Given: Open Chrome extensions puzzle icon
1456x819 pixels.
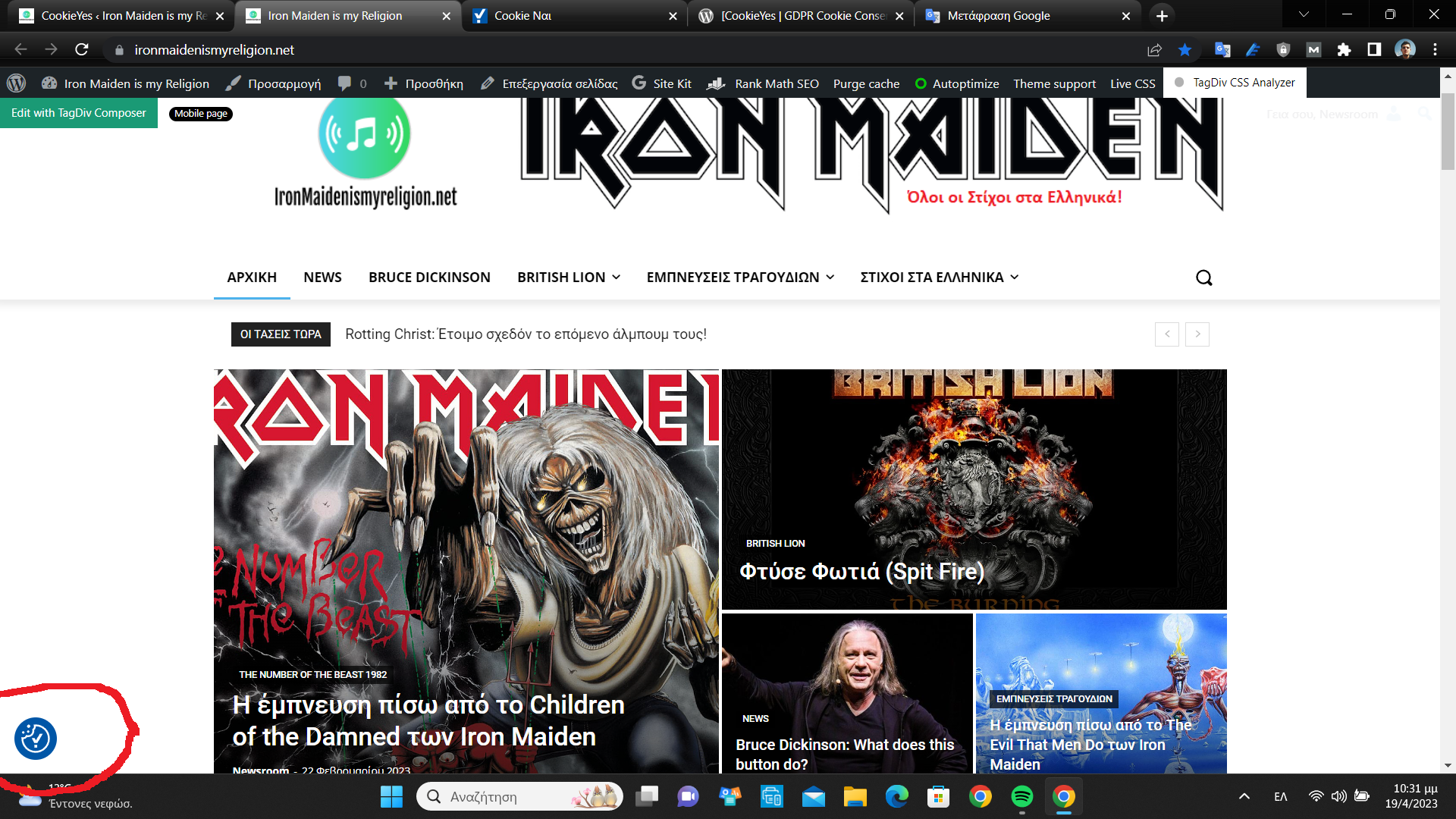Looking at the screenshot, I should 1344,50.
